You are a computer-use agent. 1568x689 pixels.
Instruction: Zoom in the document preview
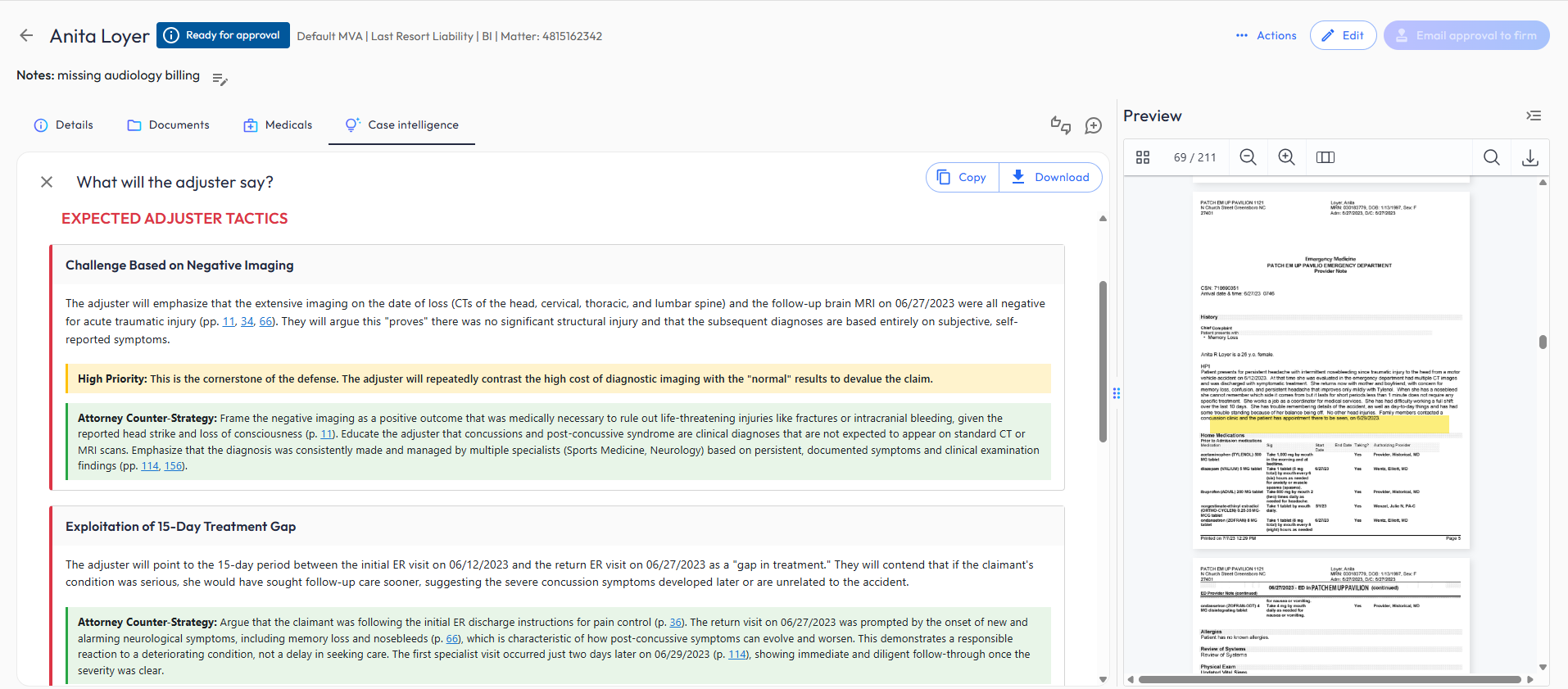click(1286, 157)
